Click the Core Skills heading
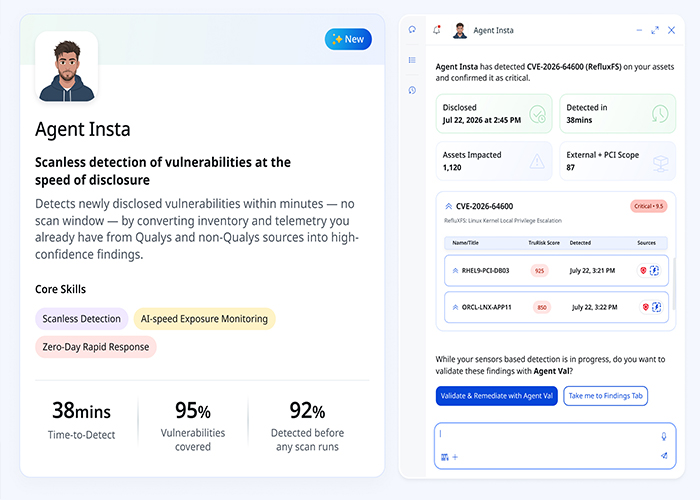700x500 pixels. pyautogui.click(x=60, y=289)
